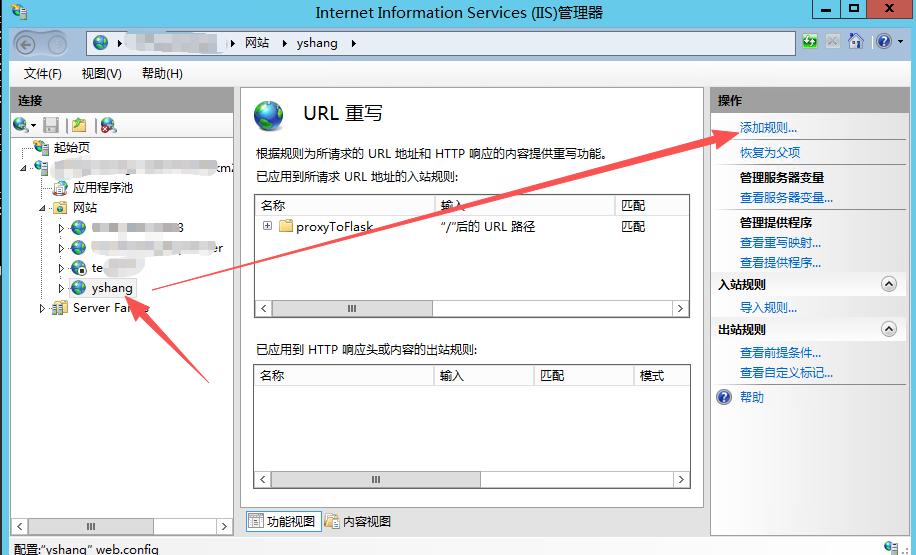Click the proxyToFlask folder icon
This screenshot has height=555, width=916.
286,226
